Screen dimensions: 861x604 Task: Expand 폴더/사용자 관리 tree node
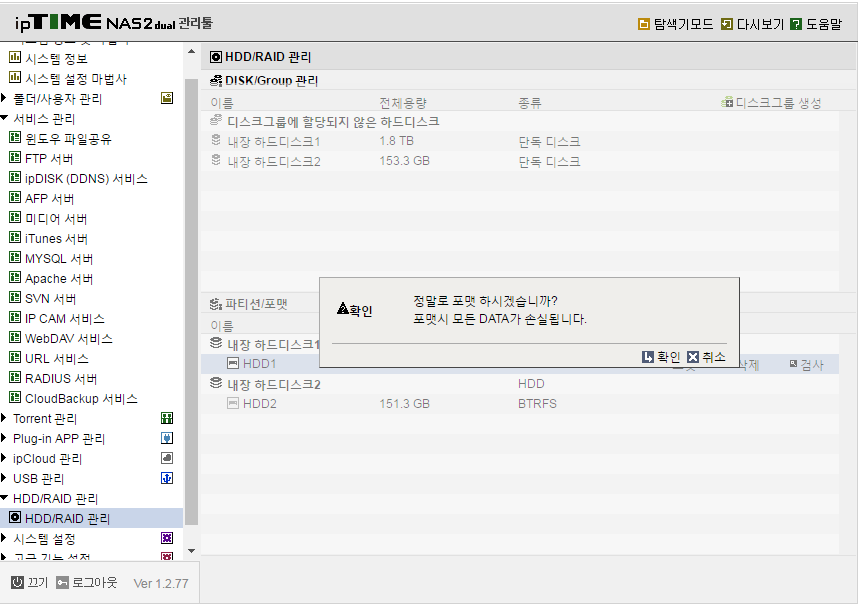[x=4, y=98]
